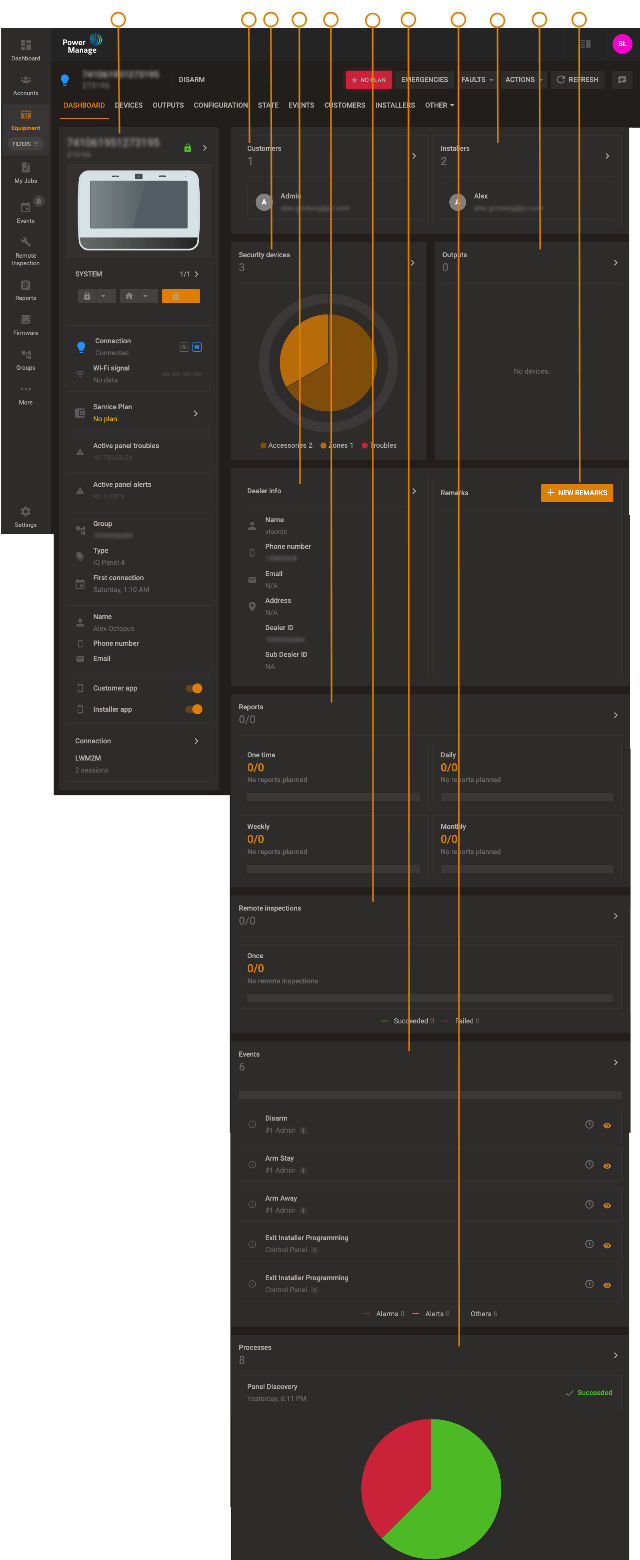This screenshot has height=1560, width=640.
Task: Switch to the Installers tab
Action: click(395, 105)
